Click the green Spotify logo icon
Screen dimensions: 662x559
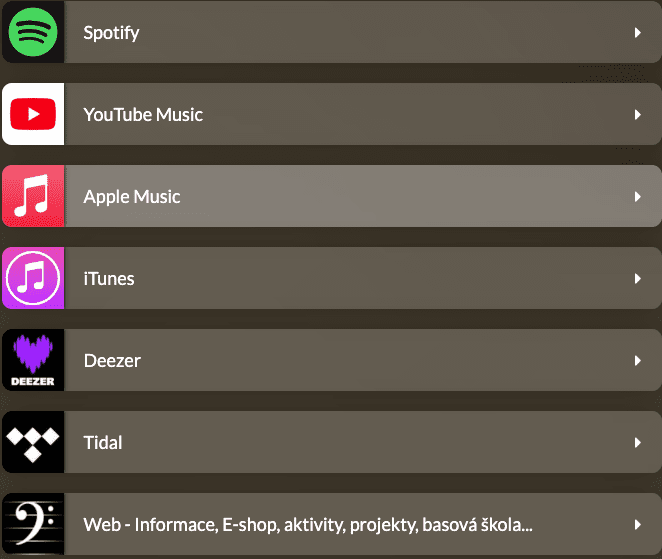click(33, 33)
